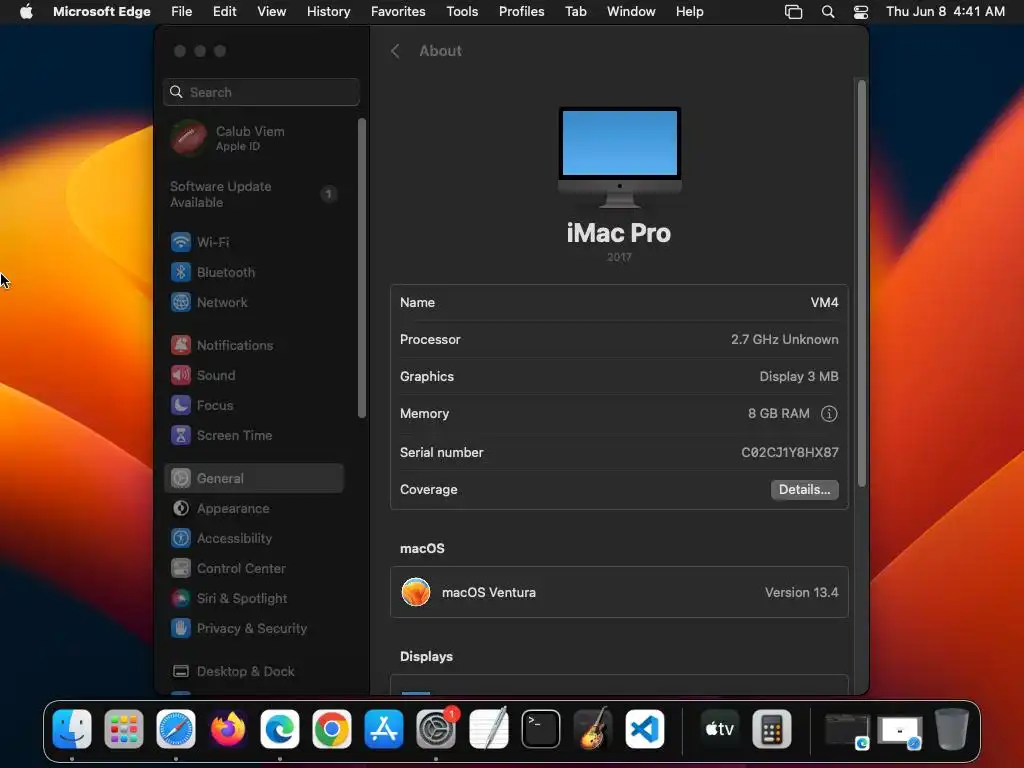Launch Visual Studio Code from Dock
Viewport: 1024px width, 768px height.
click(645, 729)
